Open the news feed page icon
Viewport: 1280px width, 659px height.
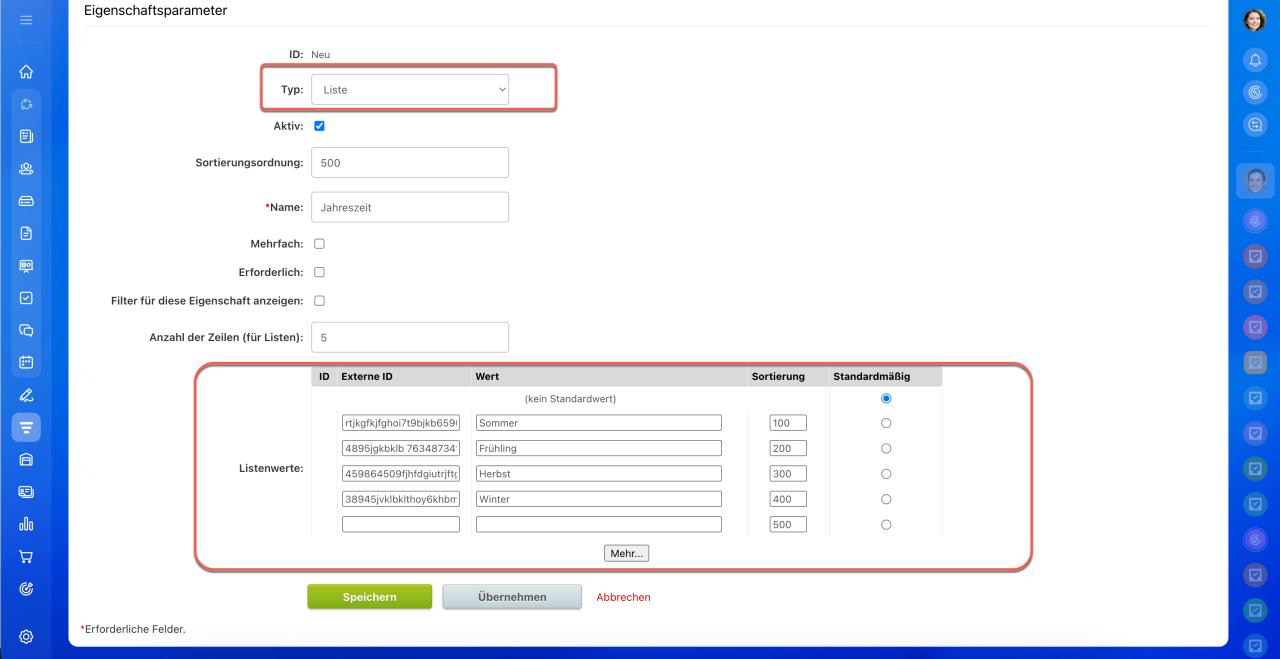click(26, 136)
